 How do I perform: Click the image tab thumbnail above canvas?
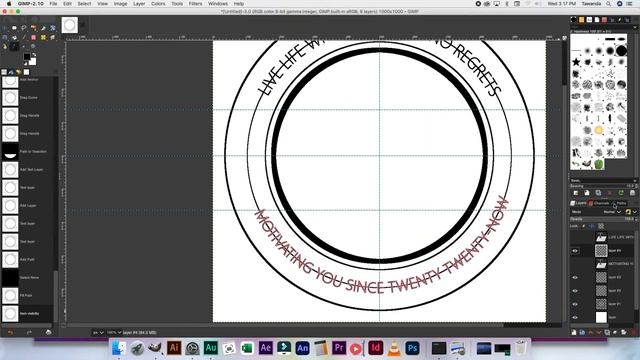tap(70, 25)
